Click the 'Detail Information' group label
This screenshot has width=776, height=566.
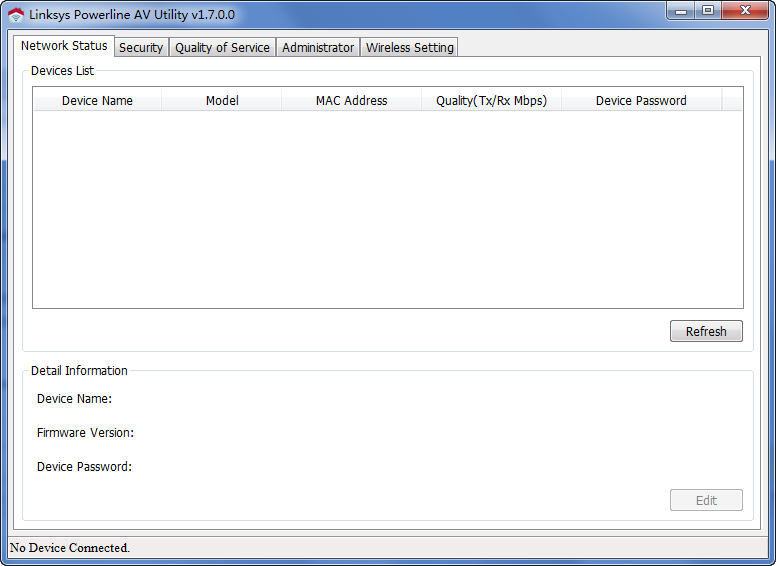click(x=79, y=371)
